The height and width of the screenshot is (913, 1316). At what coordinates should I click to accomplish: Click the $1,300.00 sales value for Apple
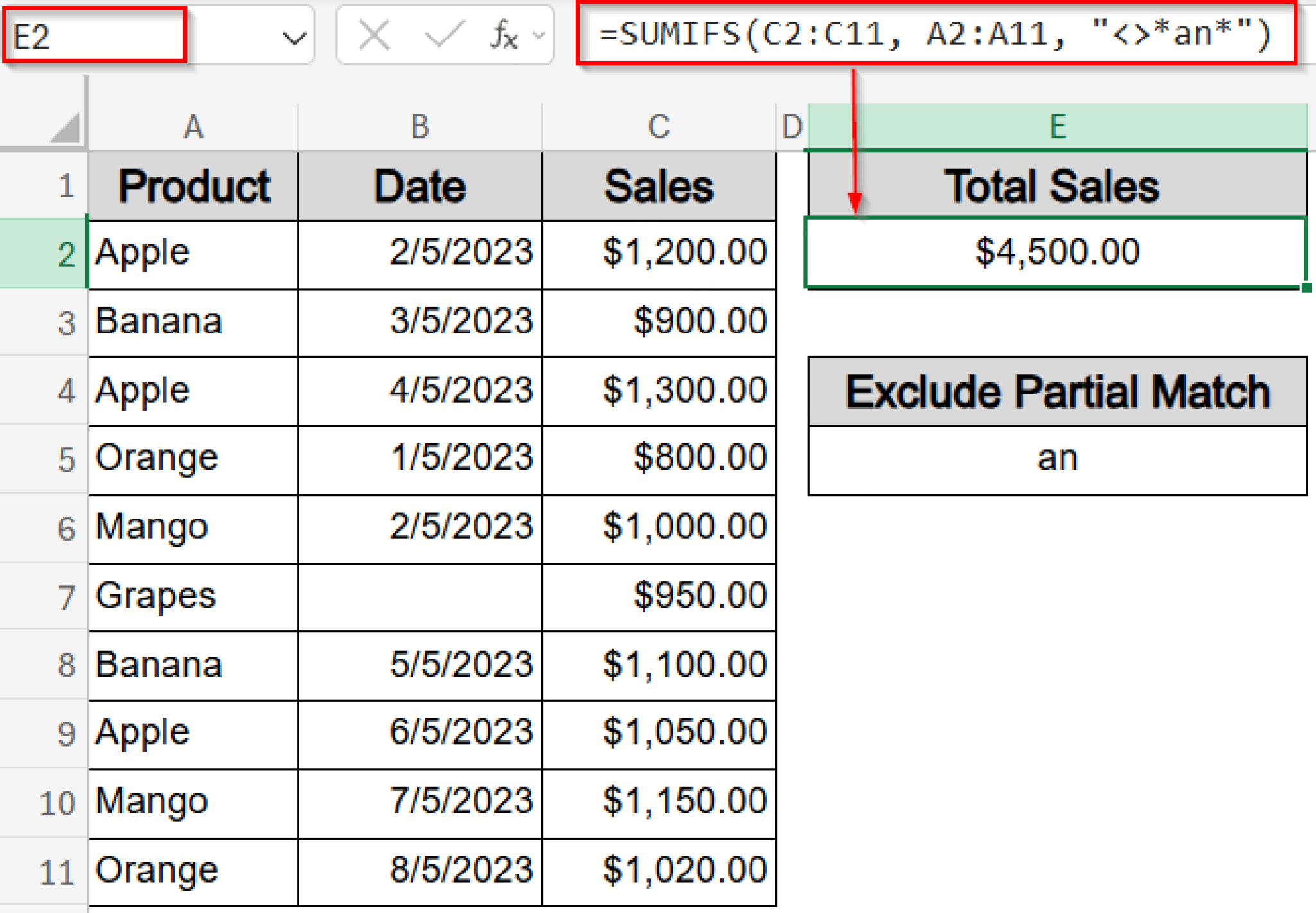(684, 390)
